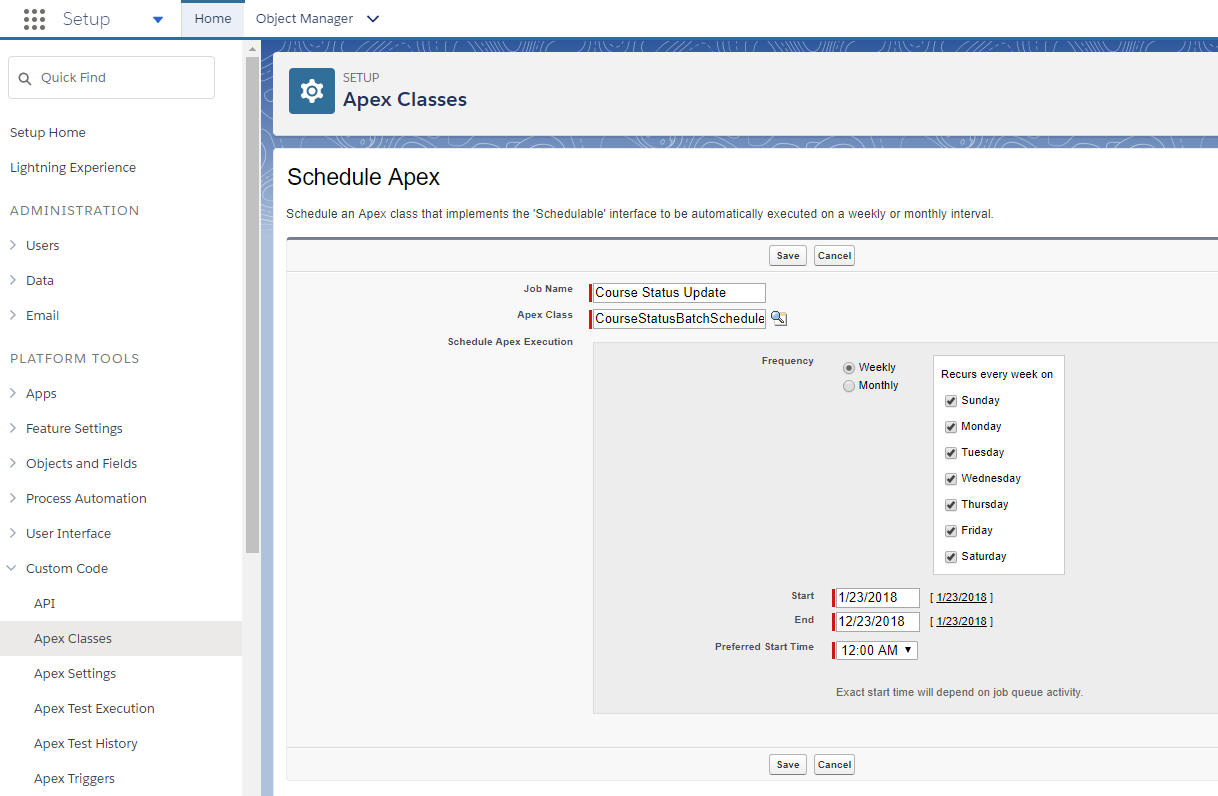Uncheck the Monday checkbox
This screenshot has height=796, width=1218.
click(x=951, y=427)
